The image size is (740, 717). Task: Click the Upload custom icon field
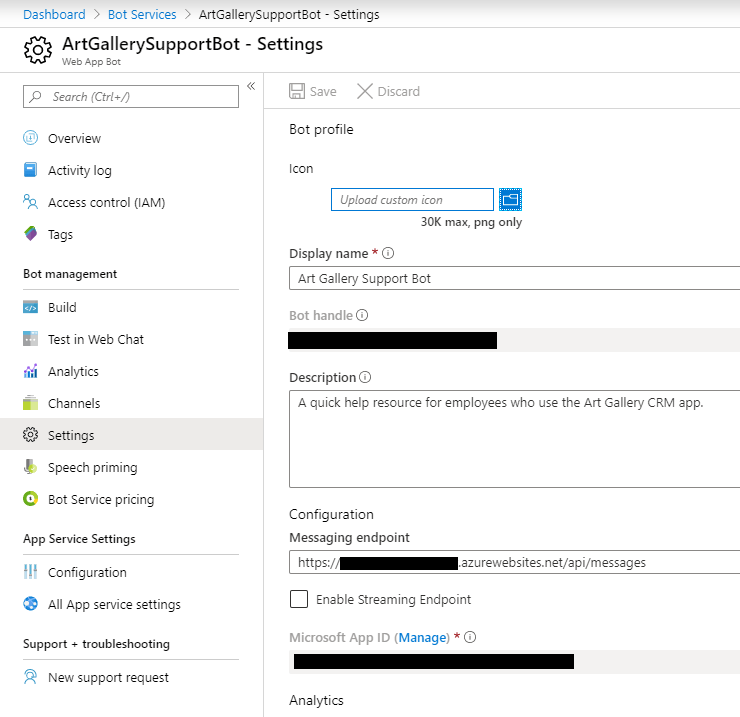(x=412, y=200)
